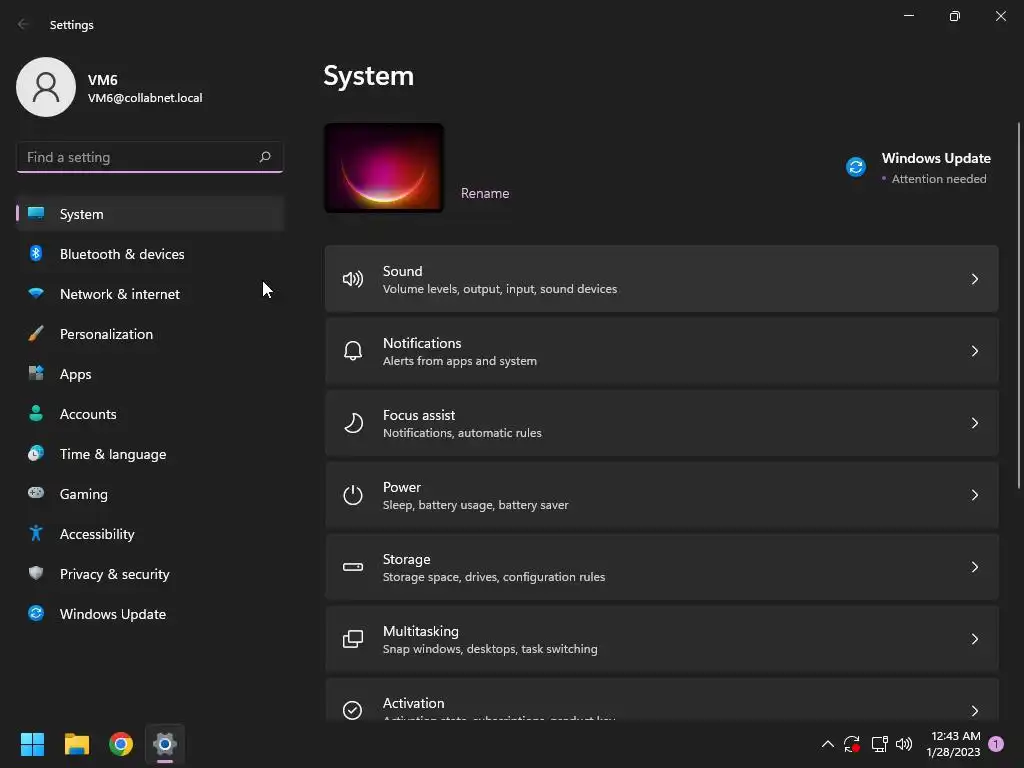Click the desktop wallpaper thumbnail
Screen dimensions: 1024x768
tap(384, 168)
